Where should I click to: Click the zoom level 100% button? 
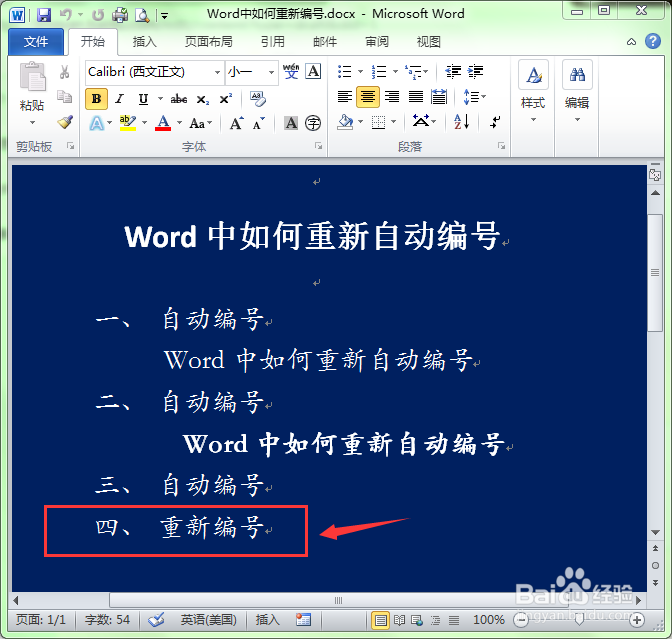coord(489,620)
